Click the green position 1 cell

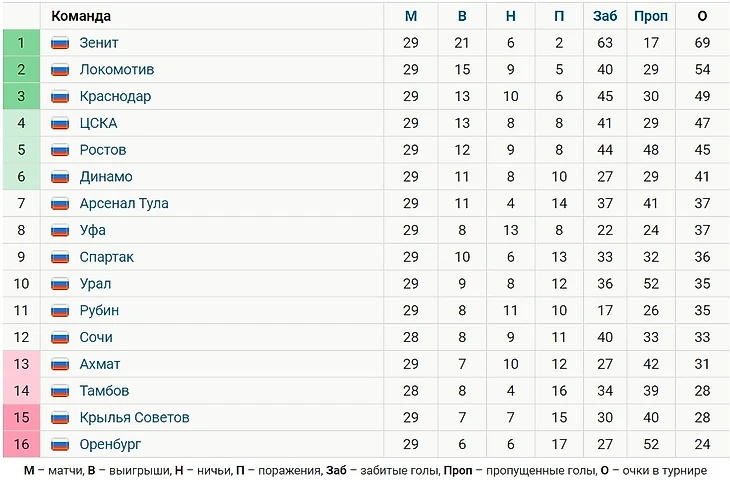pyautogui.click(x=21, y=43)
